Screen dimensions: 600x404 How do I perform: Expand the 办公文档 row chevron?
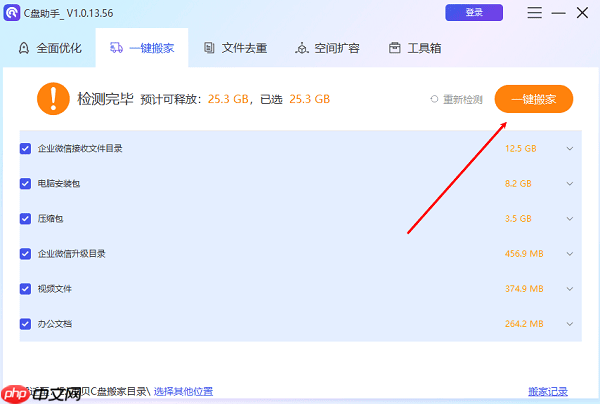click(x=570, y=324)
